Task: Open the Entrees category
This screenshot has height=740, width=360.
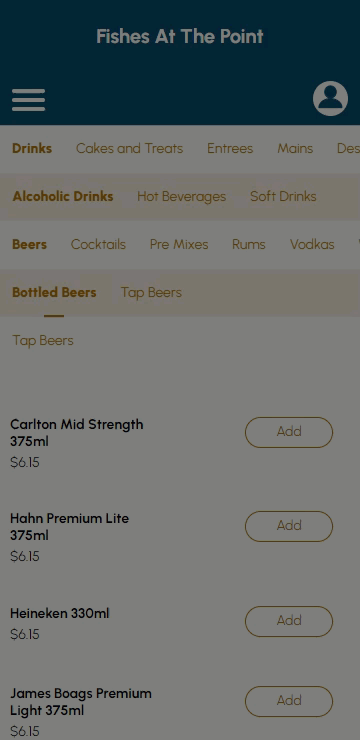Action: pos(230,149)
